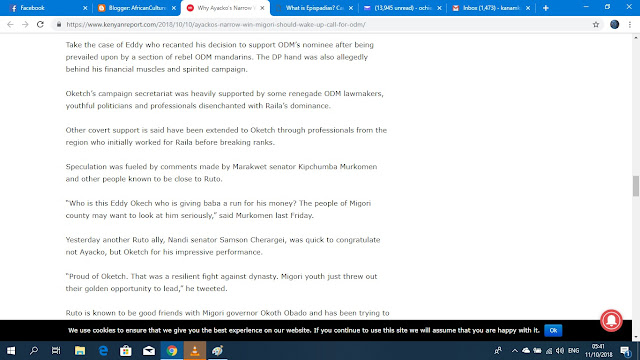
Task: Click the red notification bell button
Action: (x=611, y=320)
